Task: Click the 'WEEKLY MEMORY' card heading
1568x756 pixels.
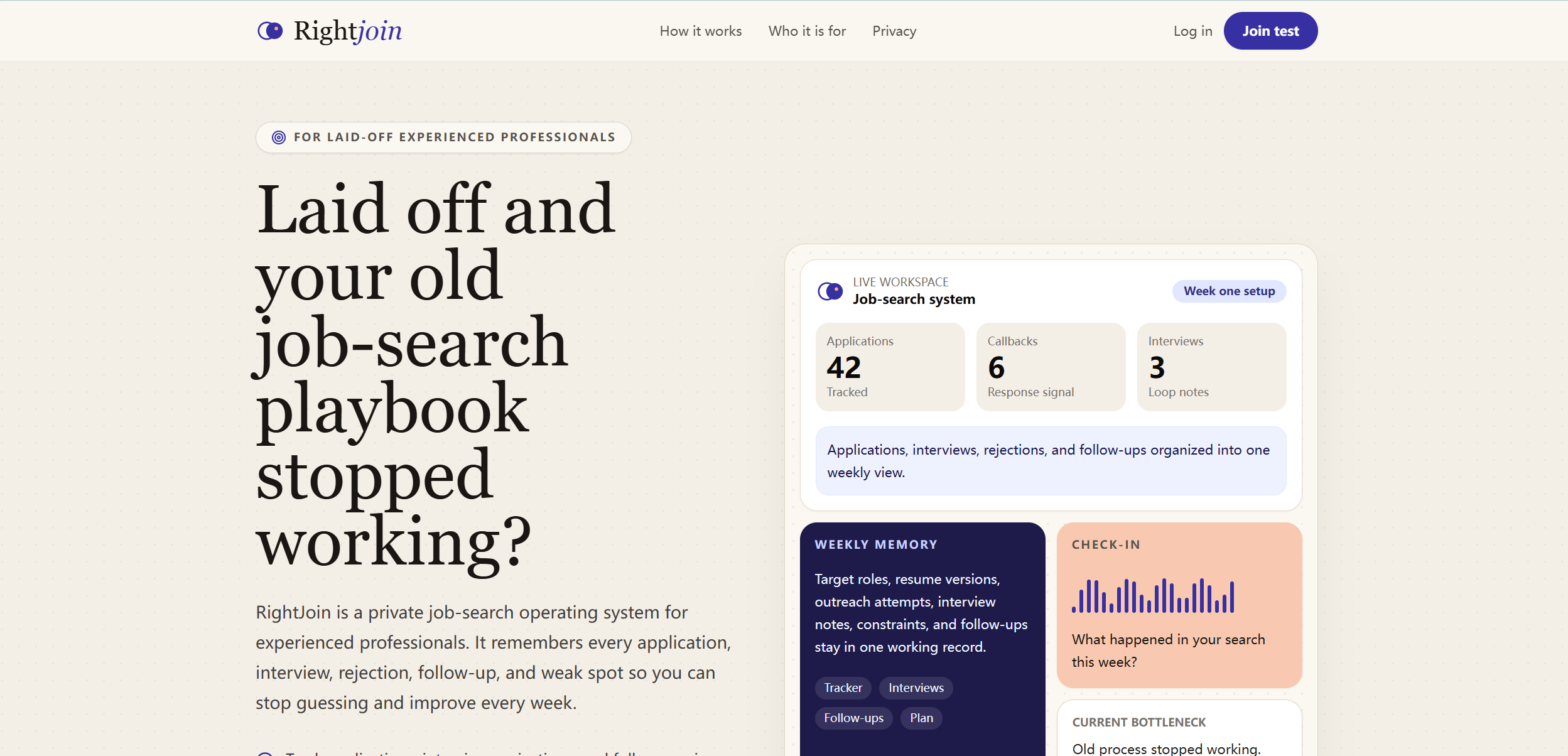Action: tap(876, 545)
